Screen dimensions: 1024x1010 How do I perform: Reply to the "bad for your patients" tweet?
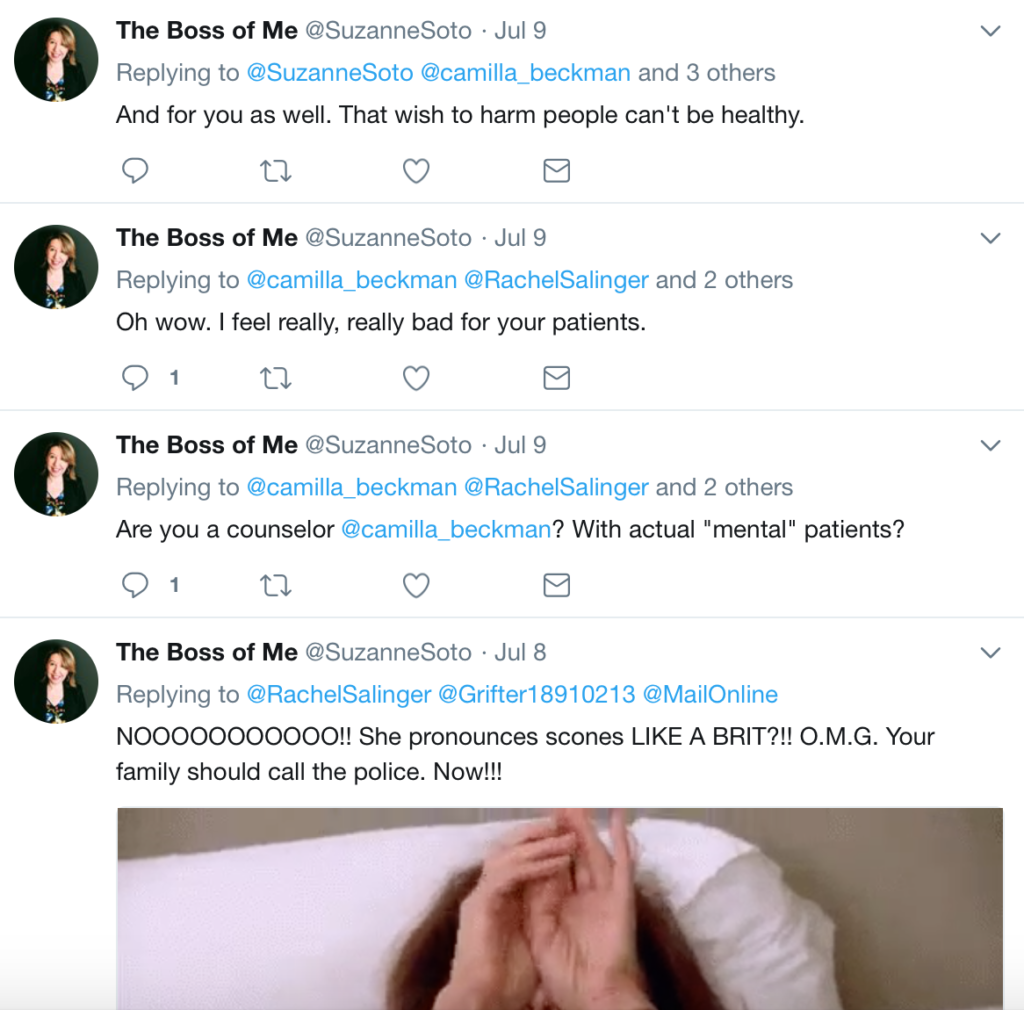(135, 378)
